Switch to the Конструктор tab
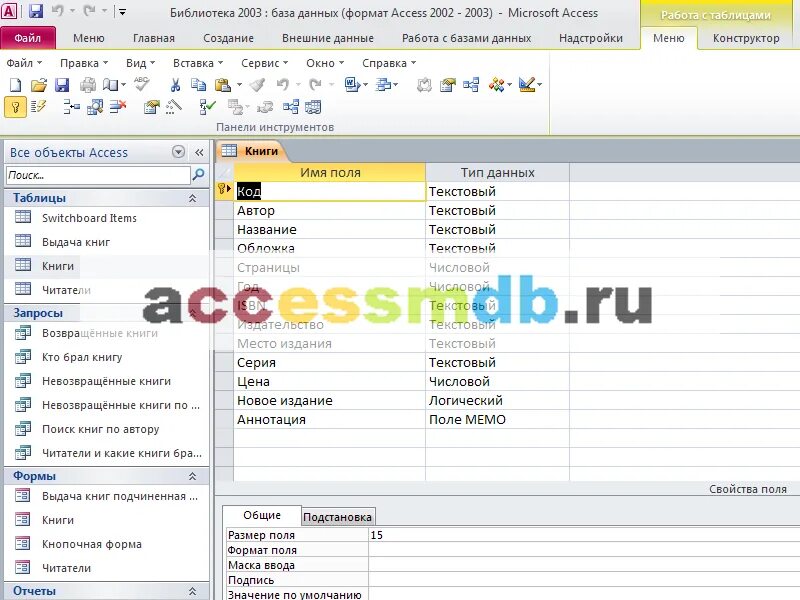The height and width of the screenshot is (600, 800). coord(746,38)
